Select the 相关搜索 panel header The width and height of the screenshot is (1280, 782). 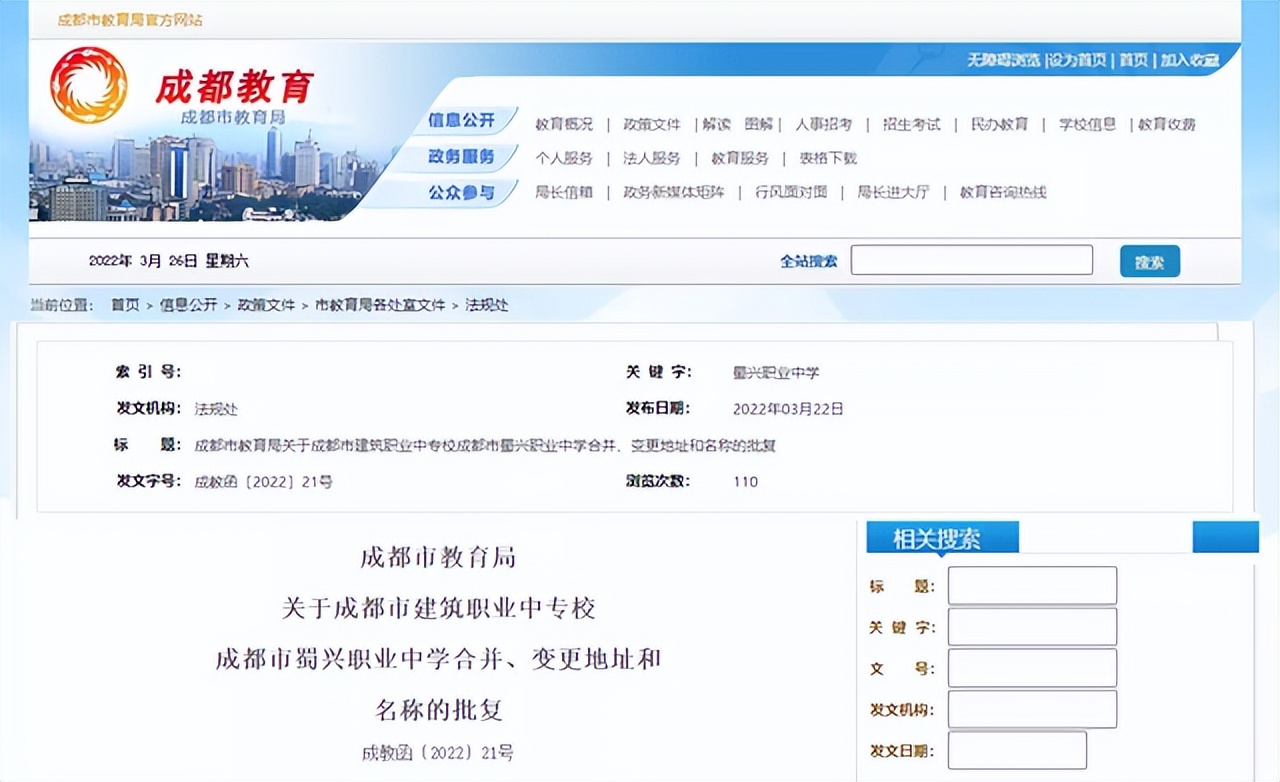click(942, 538)
